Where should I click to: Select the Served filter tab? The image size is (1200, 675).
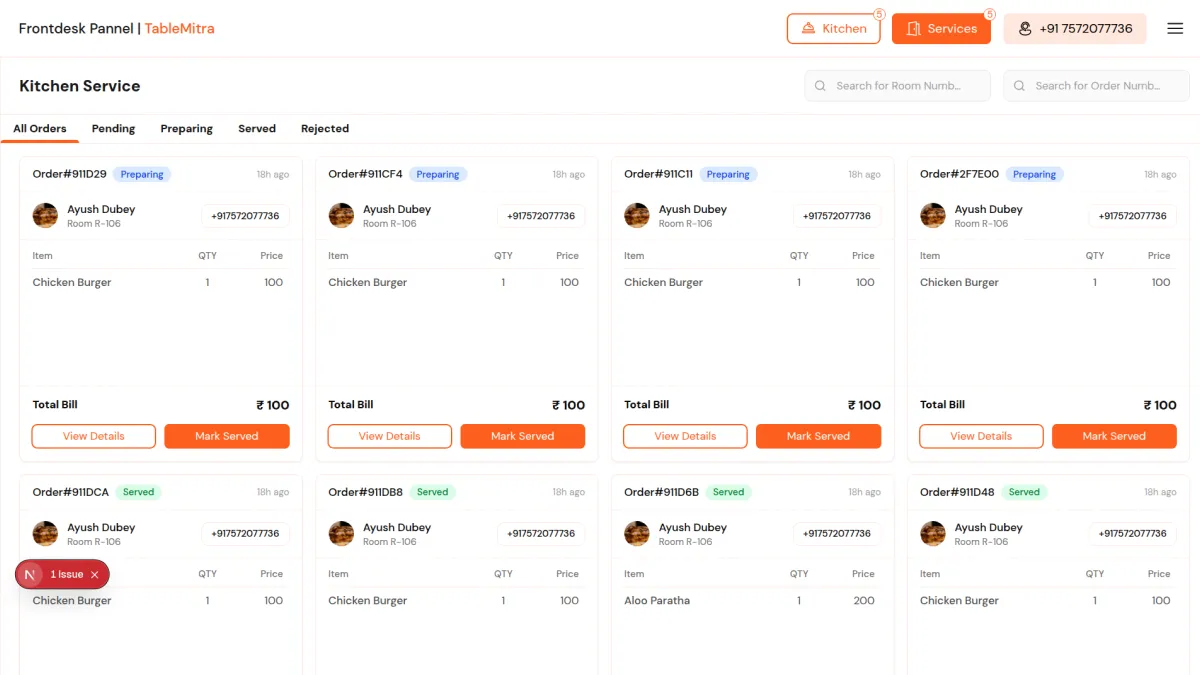256,128
